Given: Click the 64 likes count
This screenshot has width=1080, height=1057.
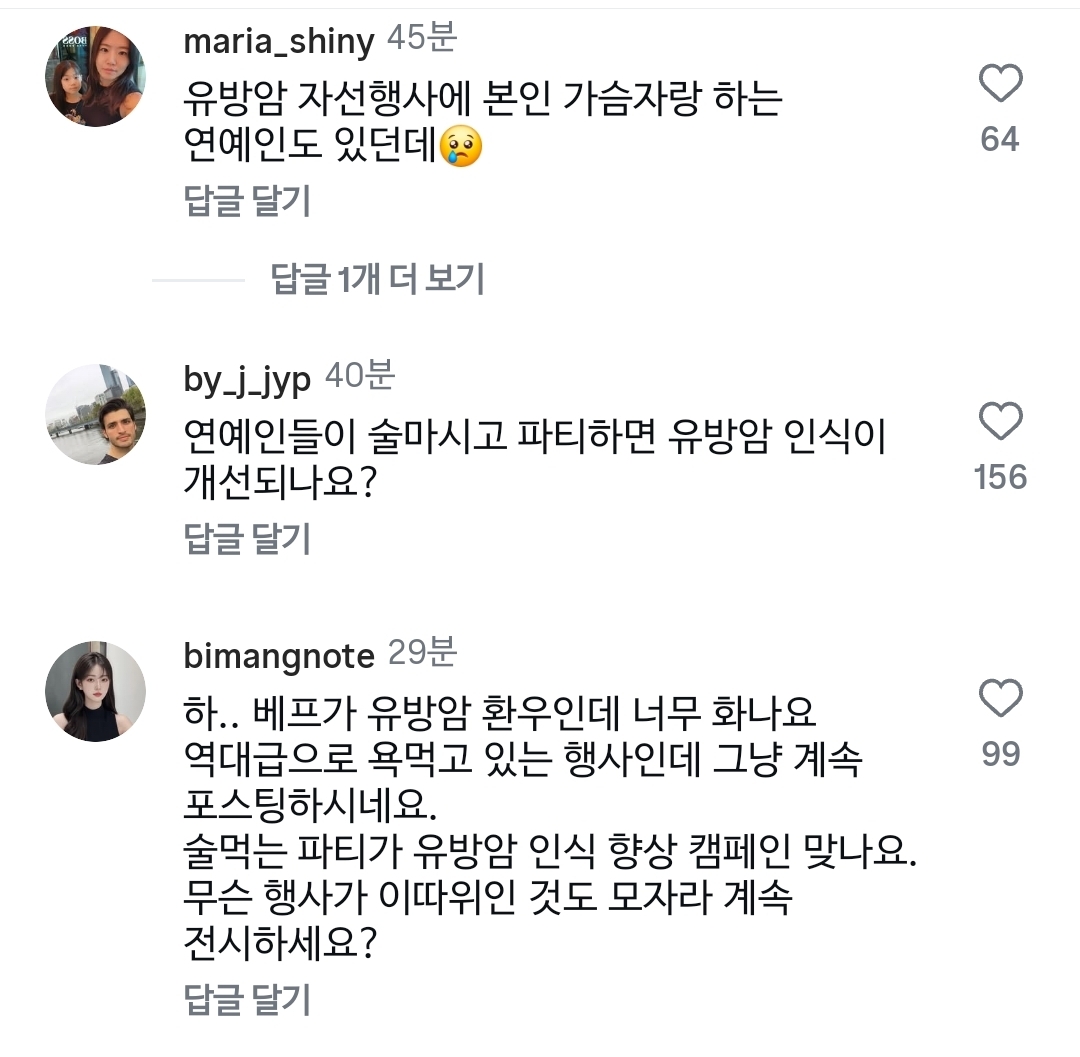Looking at the screenshot, I should point(999,139).
